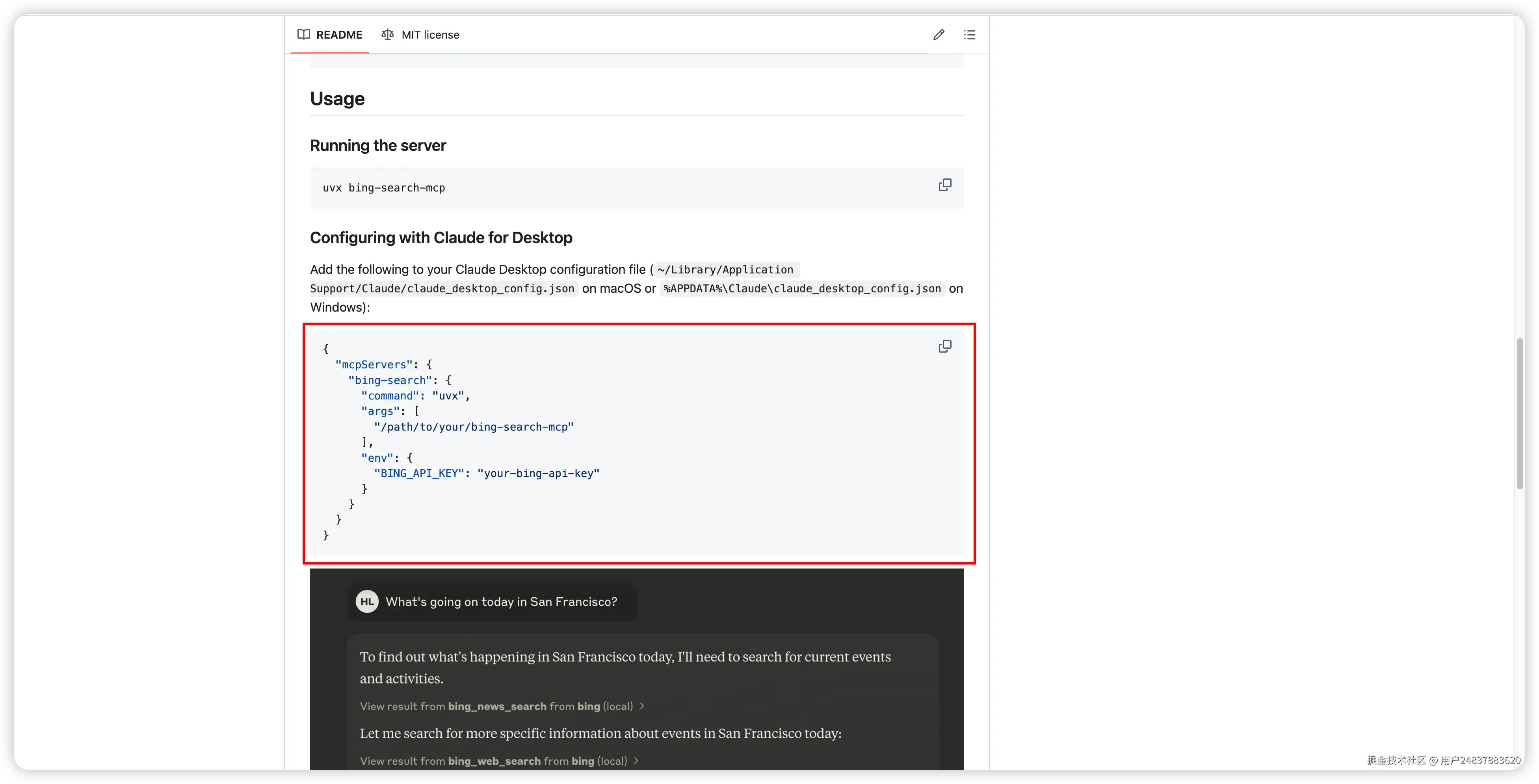
Task: Click Configuring with Claude for Desktop heading
Action: (441, 238)
